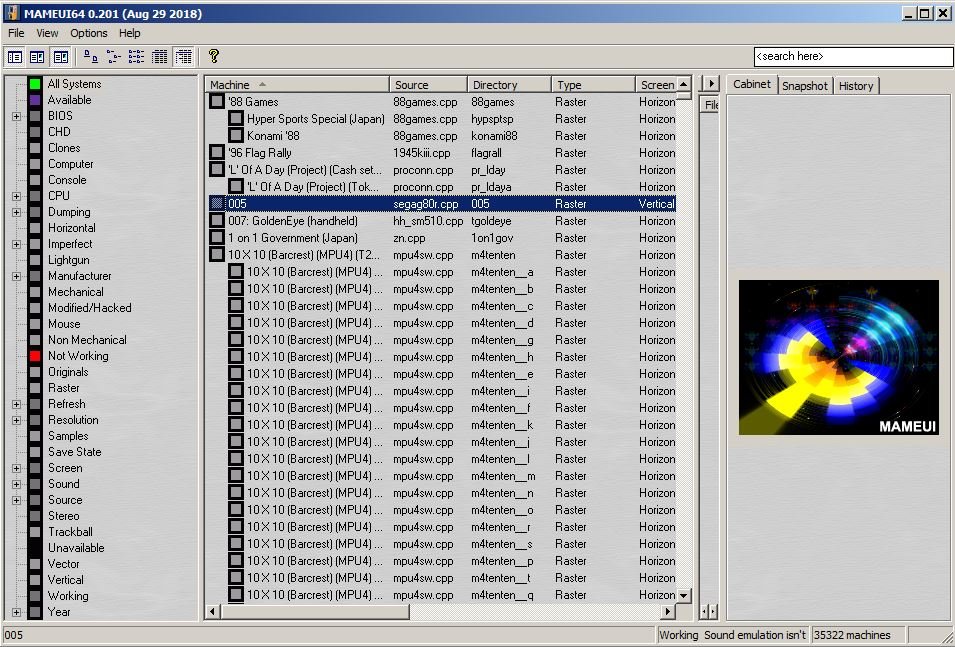The image size is (955, 647).
Task: Click the MAMEUI icon in title bar
Action: 12,13
